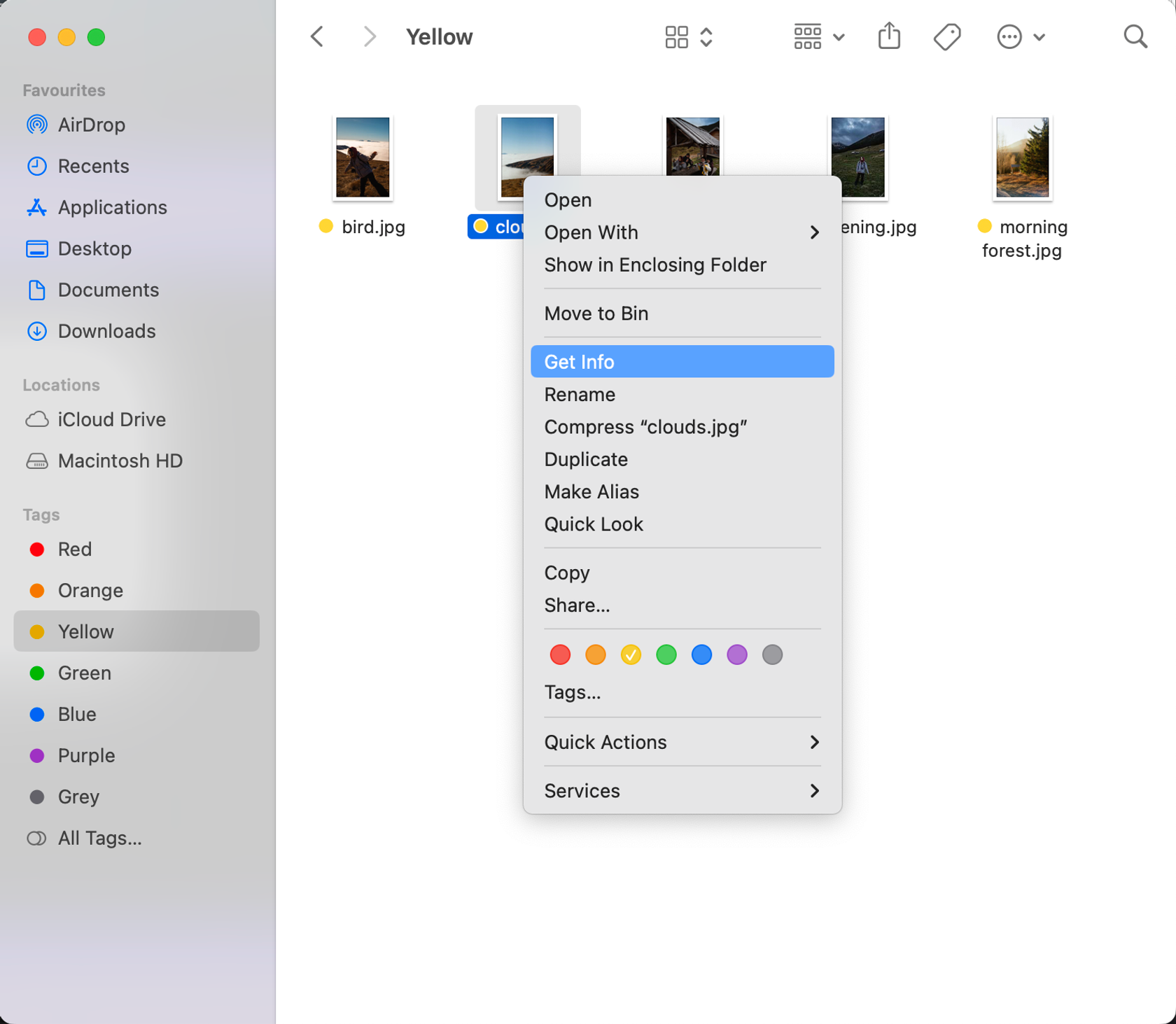Viewport: 1176px width, 1024px height.
Task: Open the Downloads folder
Action: click(106, 331)
